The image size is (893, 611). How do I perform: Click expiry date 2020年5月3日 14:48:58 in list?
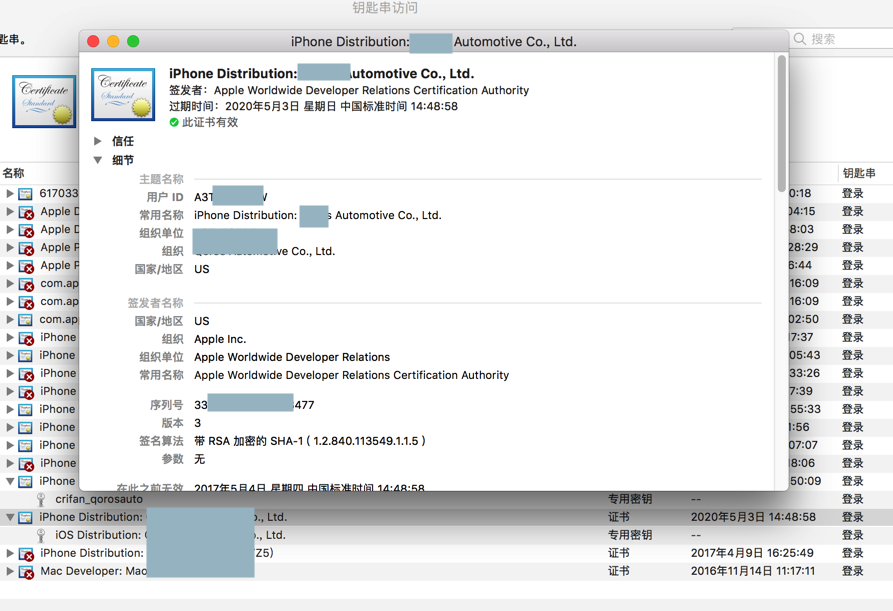tap(753, 517)
